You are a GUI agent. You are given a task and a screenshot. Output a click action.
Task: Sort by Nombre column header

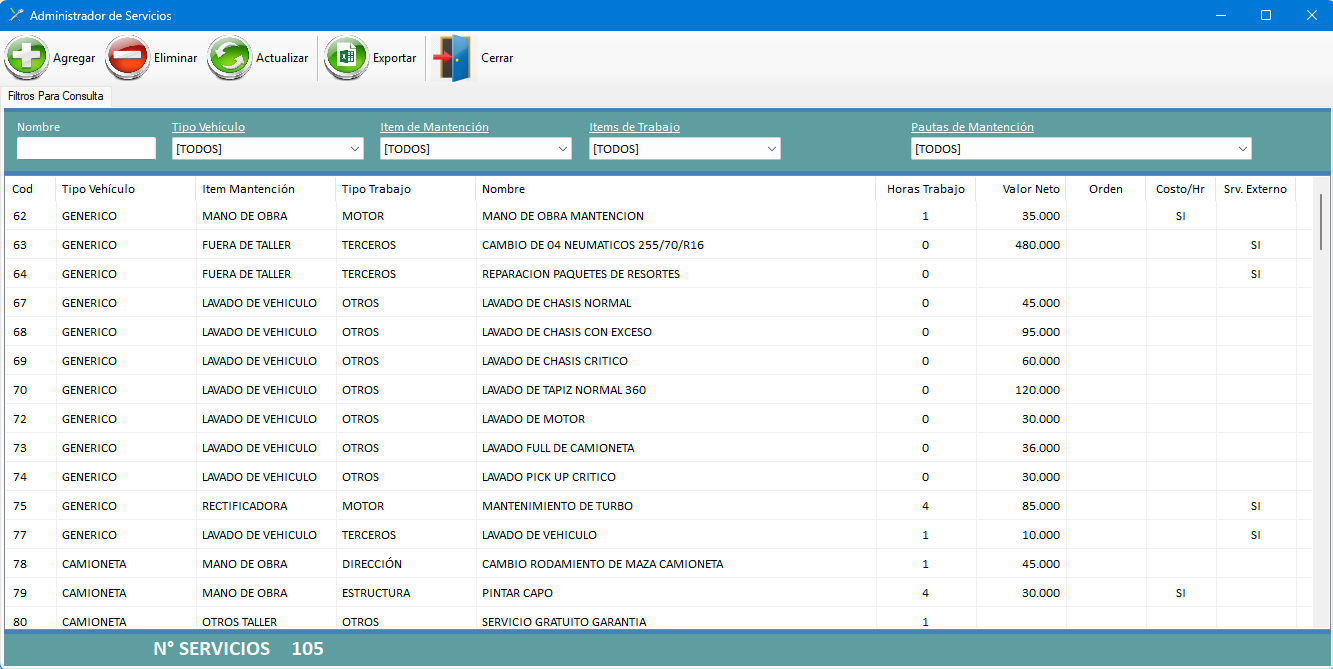point(676,189)
